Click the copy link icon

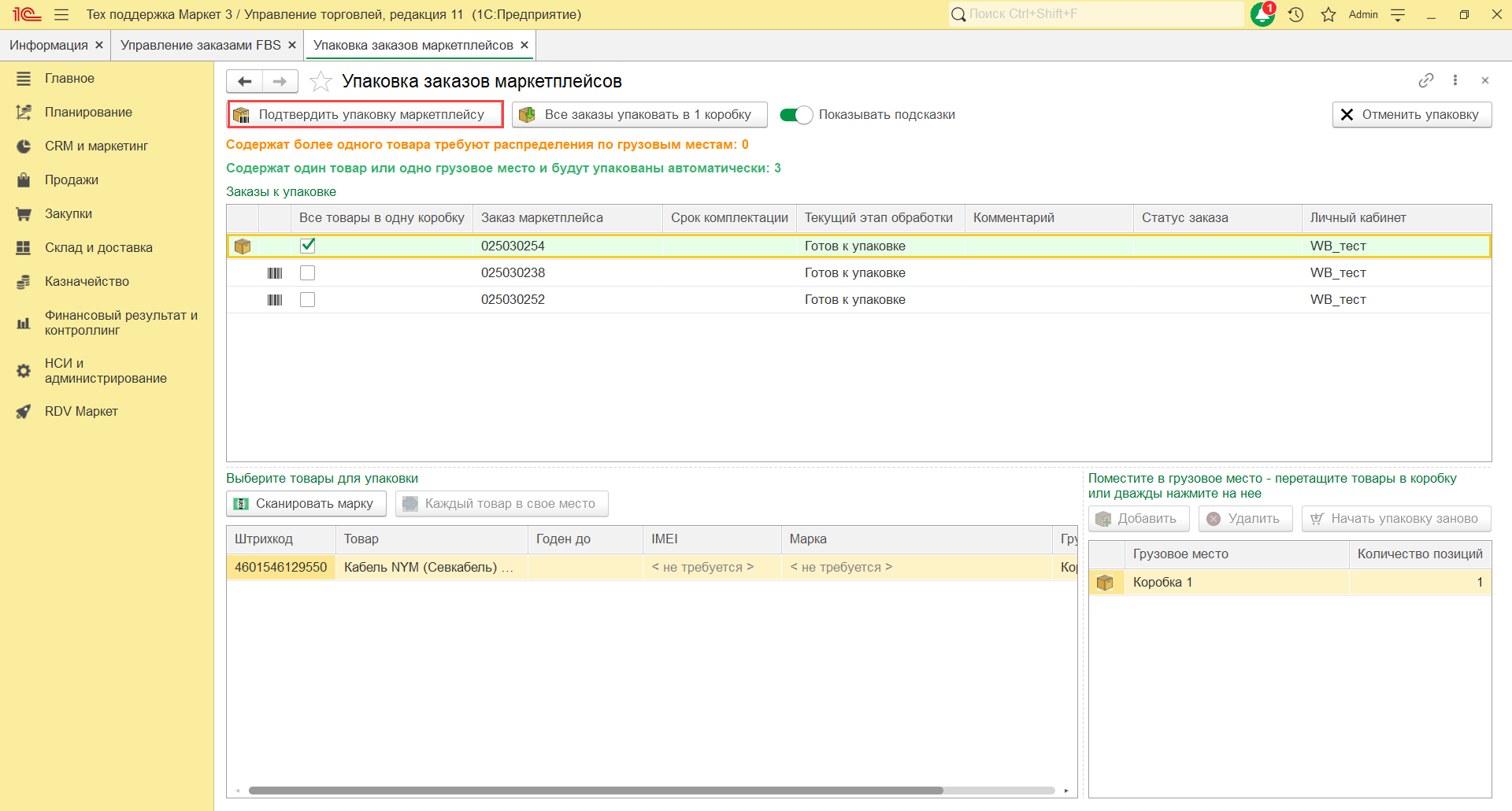pos(1425,80)
